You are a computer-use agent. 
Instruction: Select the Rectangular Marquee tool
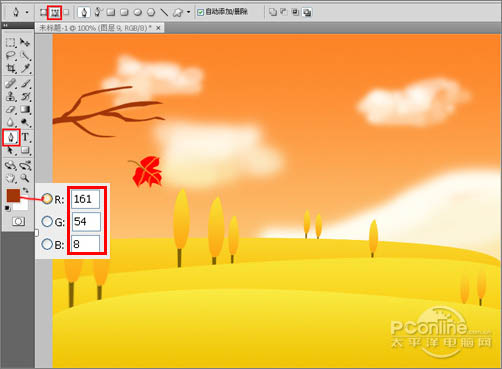tap(10, 43)
